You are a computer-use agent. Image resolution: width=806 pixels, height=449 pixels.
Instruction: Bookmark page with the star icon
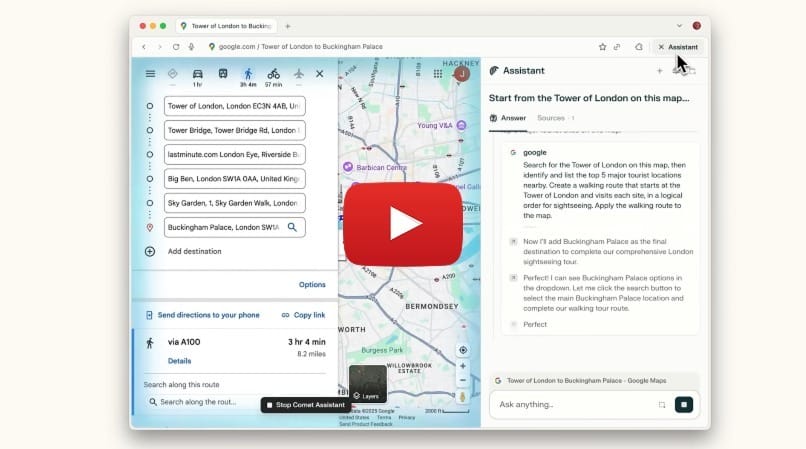(602, 47)
